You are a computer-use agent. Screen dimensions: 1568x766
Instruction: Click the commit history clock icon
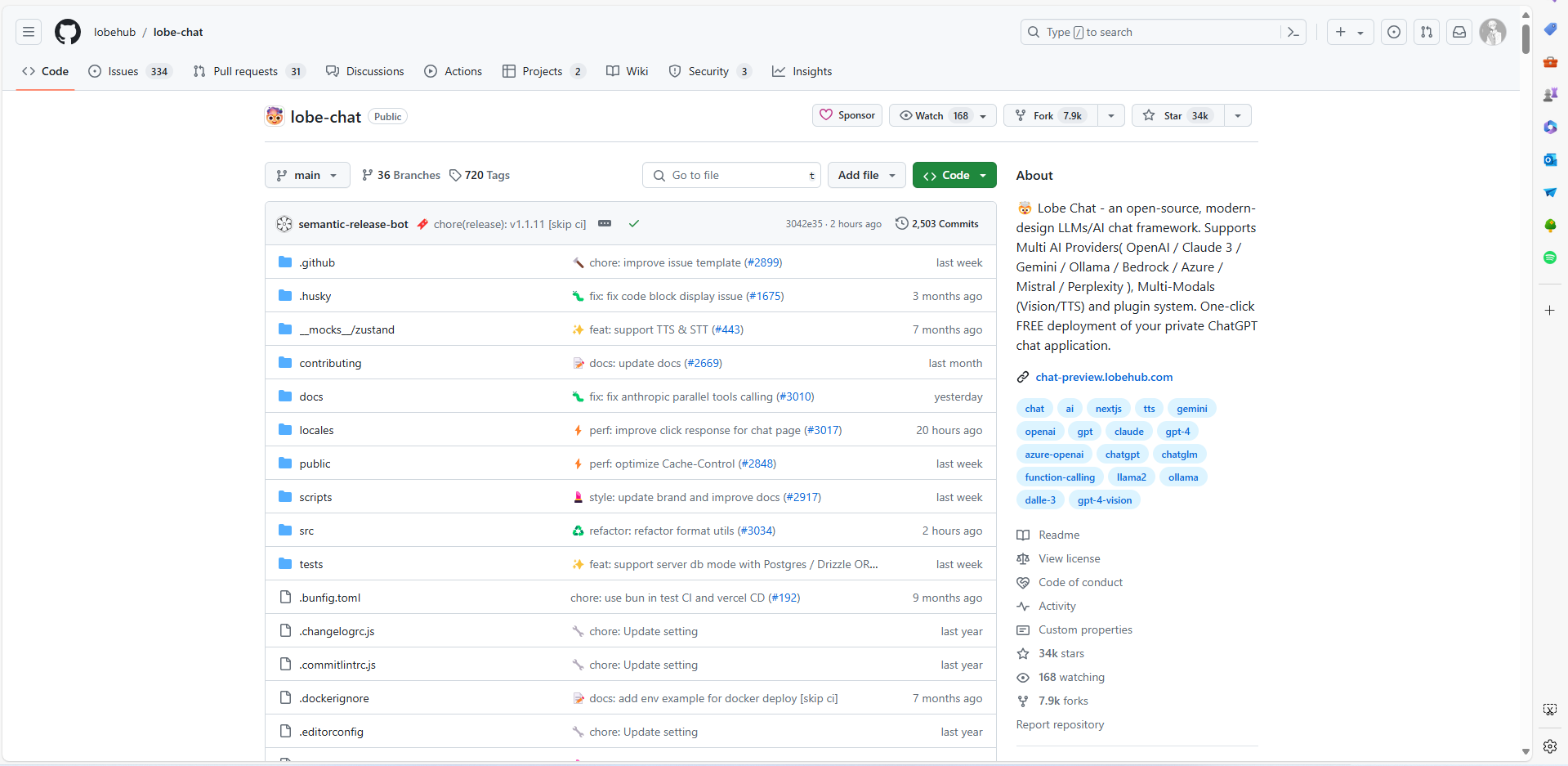pos(902,223)
